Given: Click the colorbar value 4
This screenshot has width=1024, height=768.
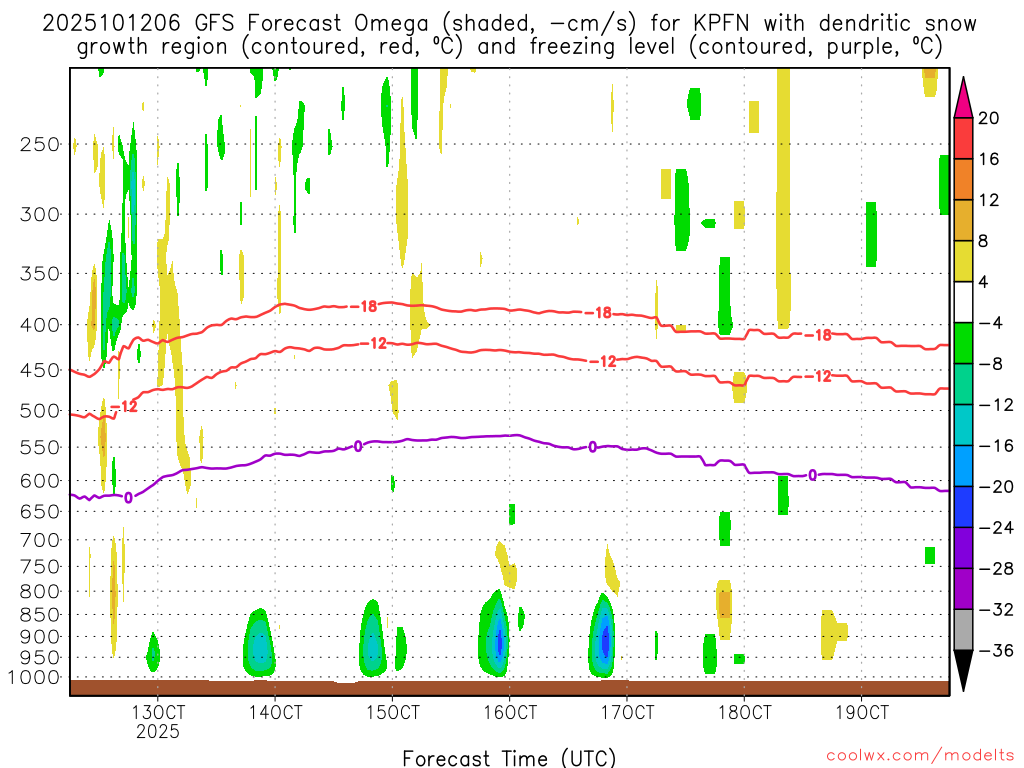Looking at the screenshot, I should click(x=984, y=282).
